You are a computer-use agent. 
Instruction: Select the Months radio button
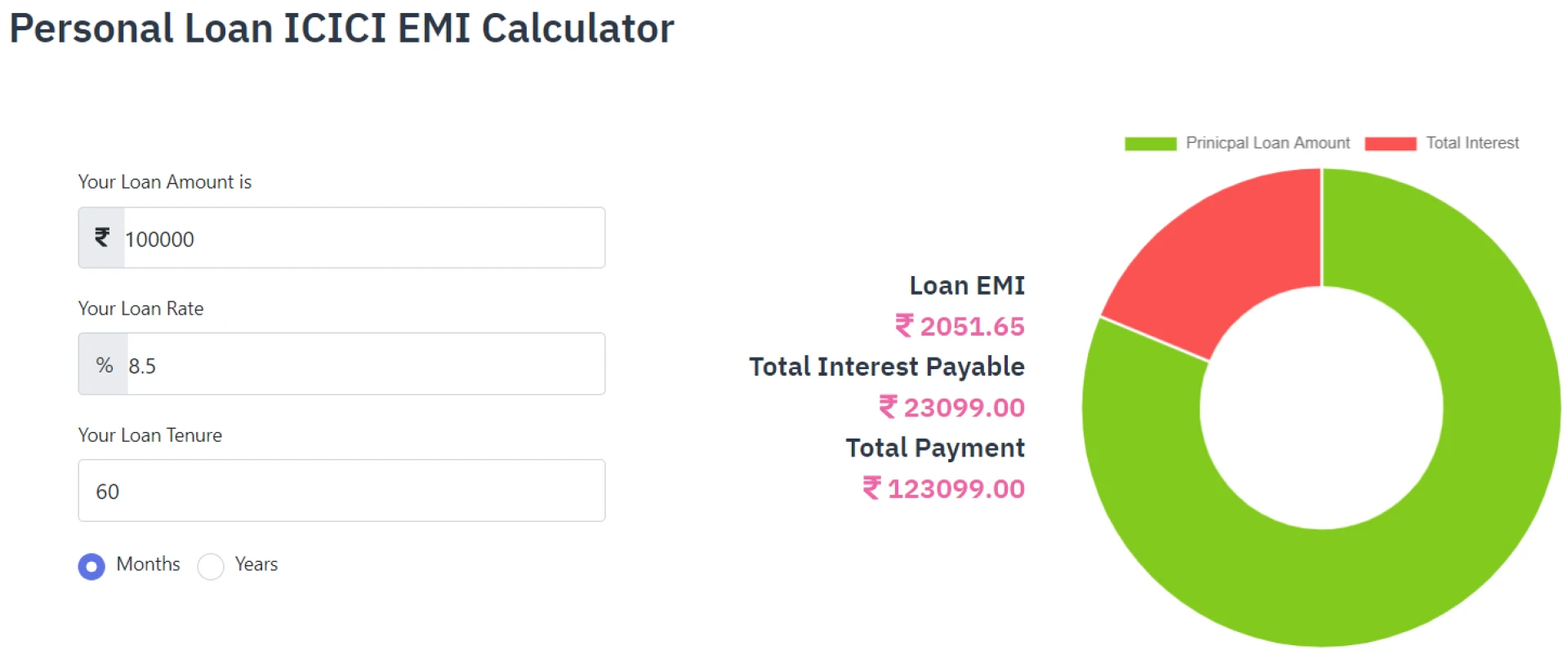point(91,566)
